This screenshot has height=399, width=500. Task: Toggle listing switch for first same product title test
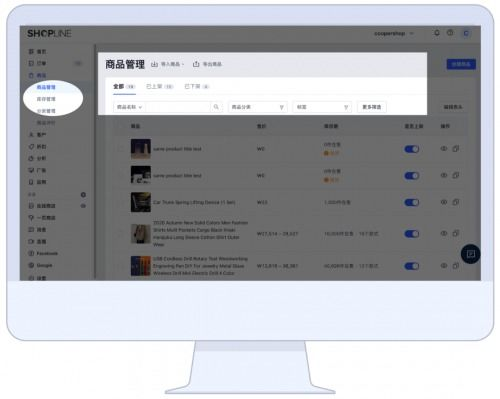coord(412,149)
